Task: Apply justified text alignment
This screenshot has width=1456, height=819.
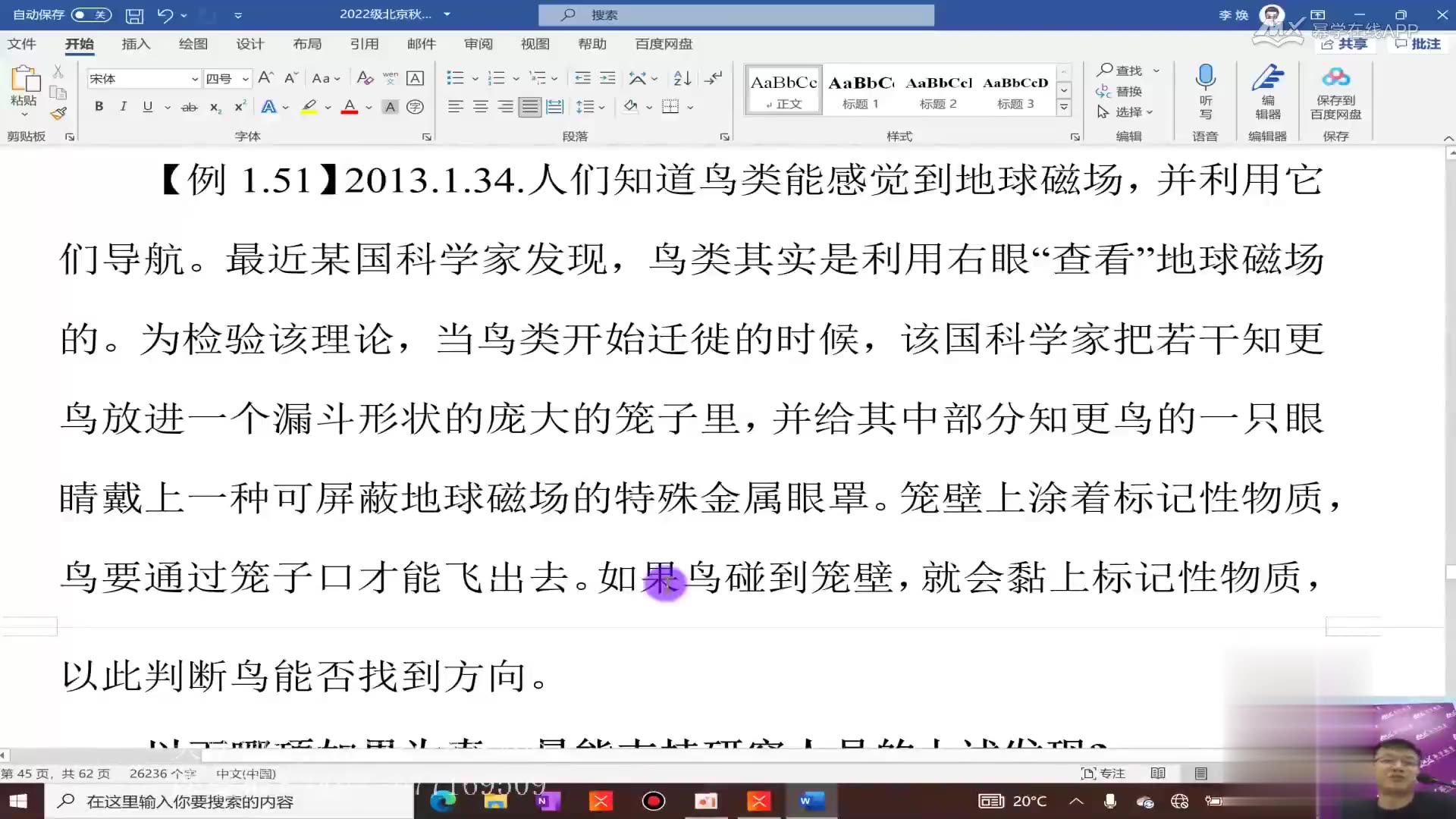Action: 530,107
